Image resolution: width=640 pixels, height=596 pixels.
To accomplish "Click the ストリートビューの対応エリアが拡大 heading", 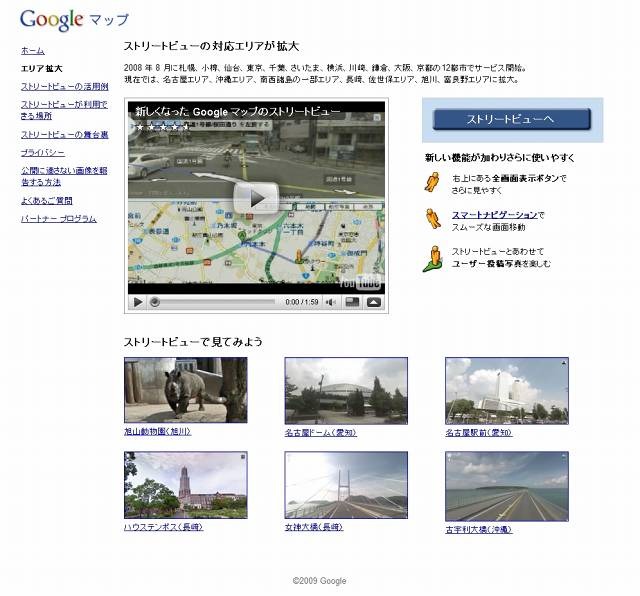I will tap(211, 46).
